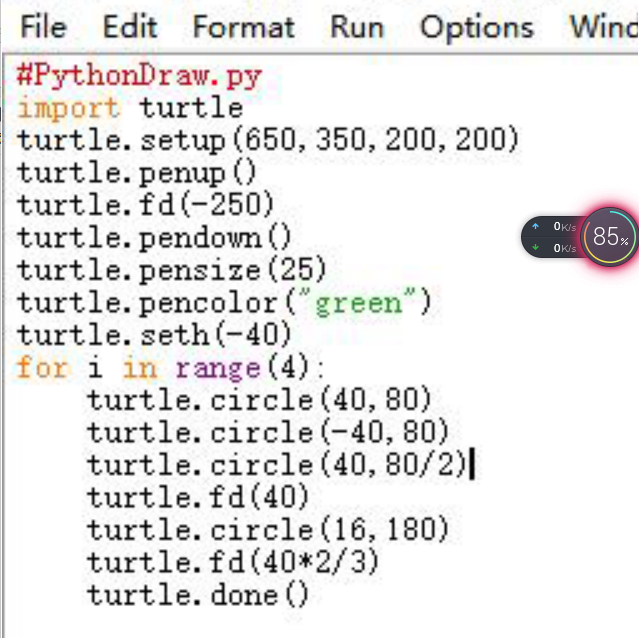
Task: Click the turtle.done() line
Action: pos(198,595)
